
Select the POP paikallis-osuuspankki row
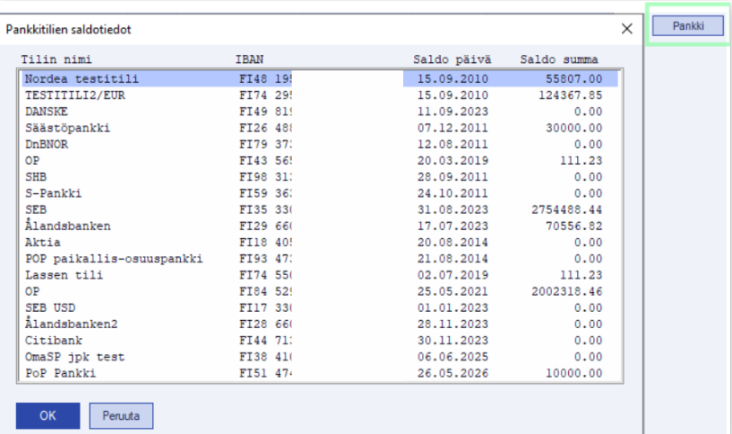pyautogui.click(x=320, y=259)
